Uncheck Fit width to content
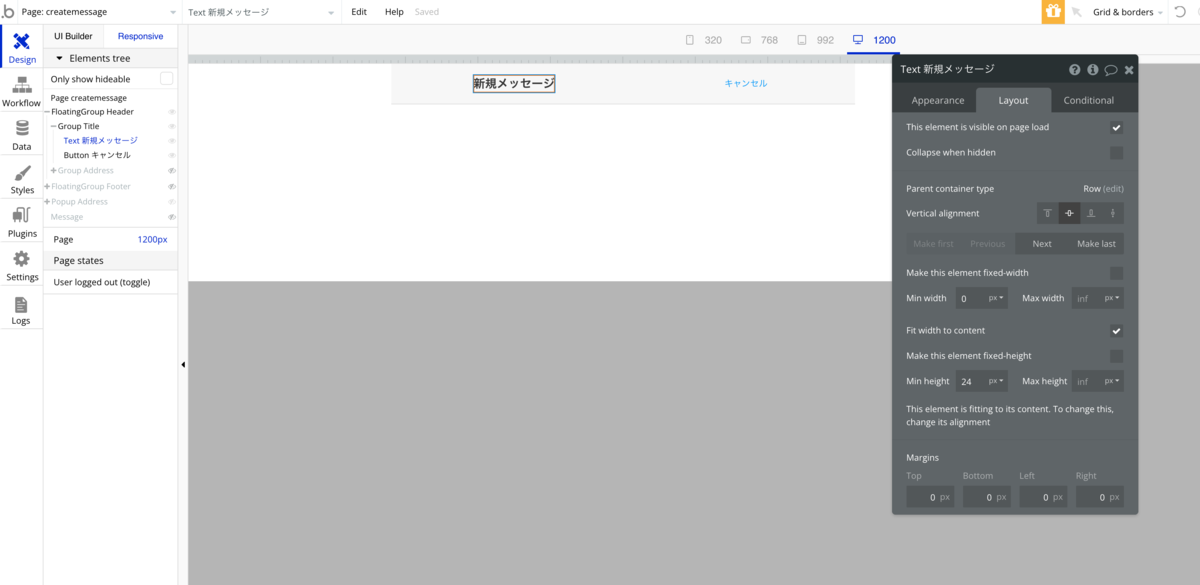This screenshot has width=1200, height=585. [1116, 331]
